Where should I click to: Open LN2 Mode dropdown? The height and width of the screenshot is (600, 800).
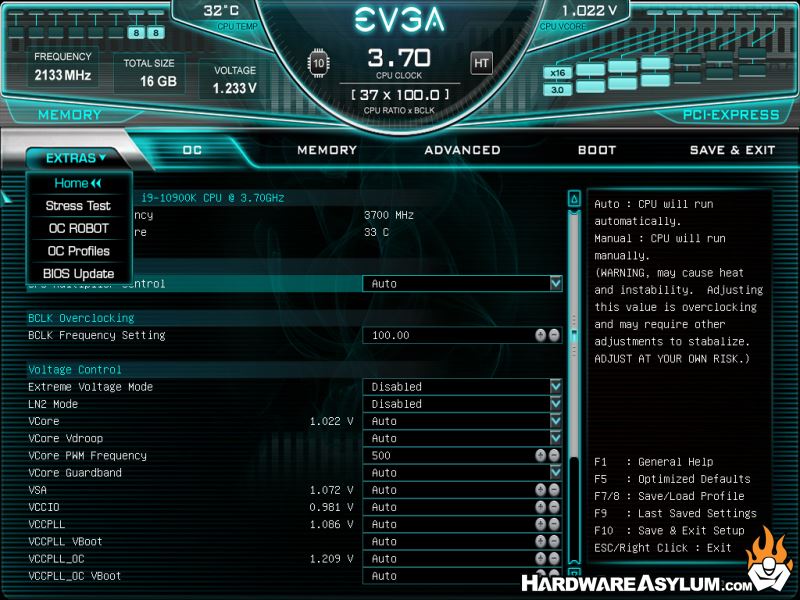556,404
